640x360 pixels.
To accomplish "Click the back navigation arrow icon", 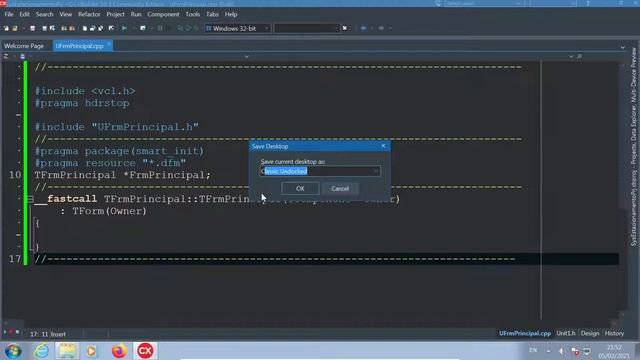I will tap(363, 28).
